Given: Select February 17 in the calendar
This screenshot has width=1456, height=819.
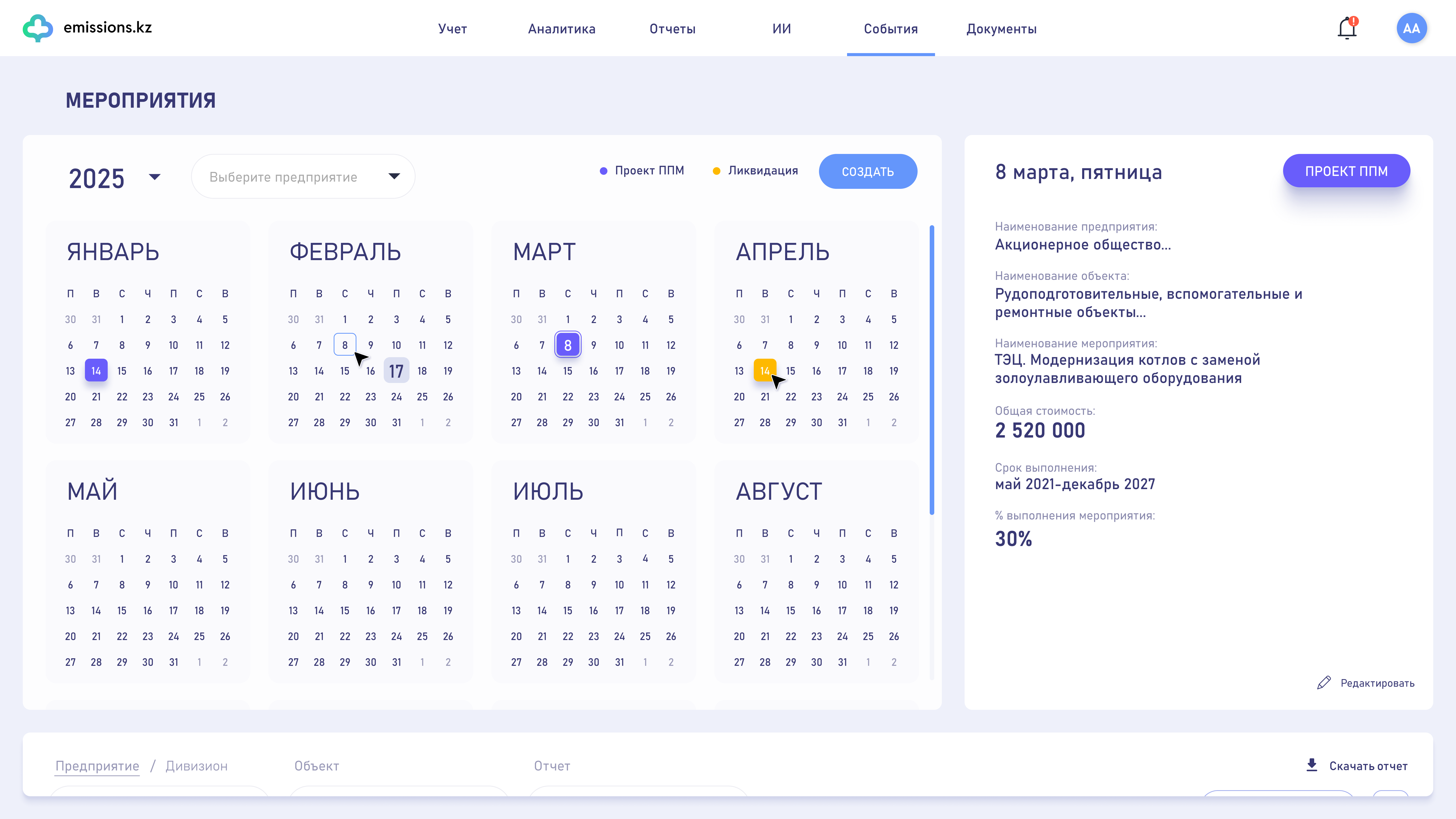Looking at the screenshot, I should coord(396,371).
